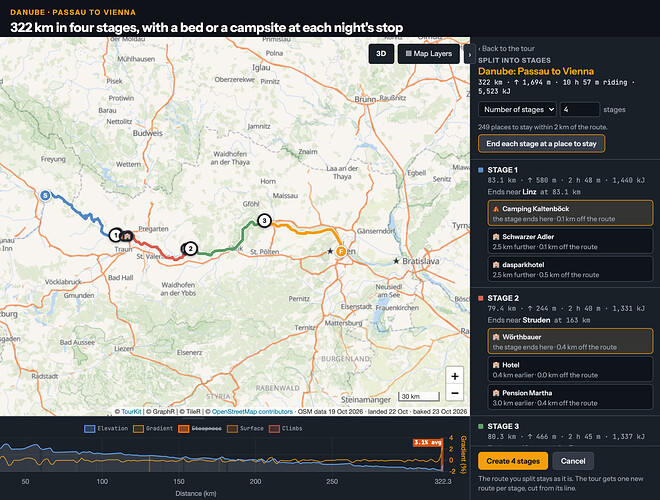Select stage 1 end marker on the map
The width and height of the screenshot is (660, 500).
point(116,235)
